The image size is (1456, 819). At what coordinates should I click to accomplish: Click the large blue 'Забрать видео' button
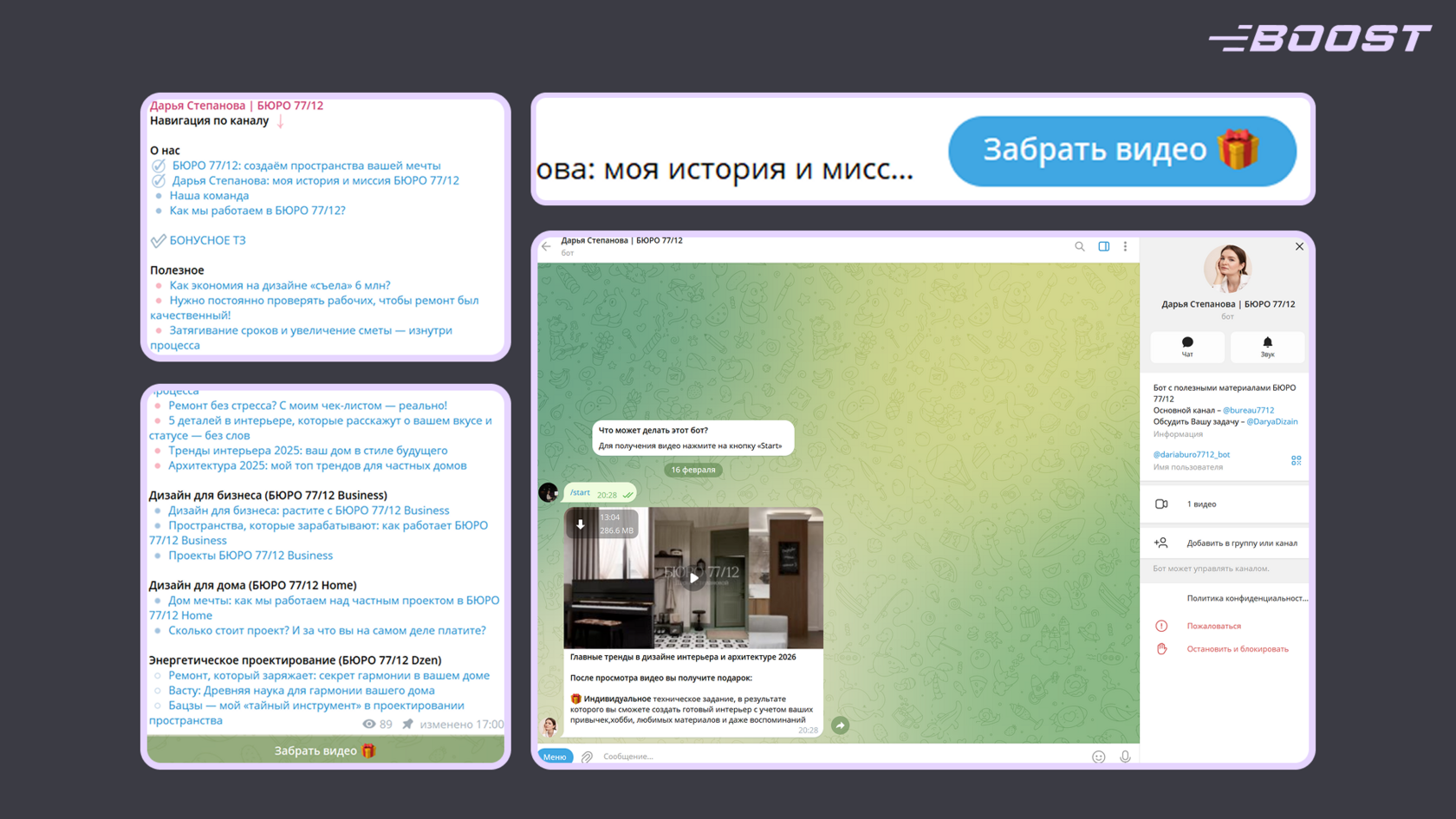pos(1122,151)
